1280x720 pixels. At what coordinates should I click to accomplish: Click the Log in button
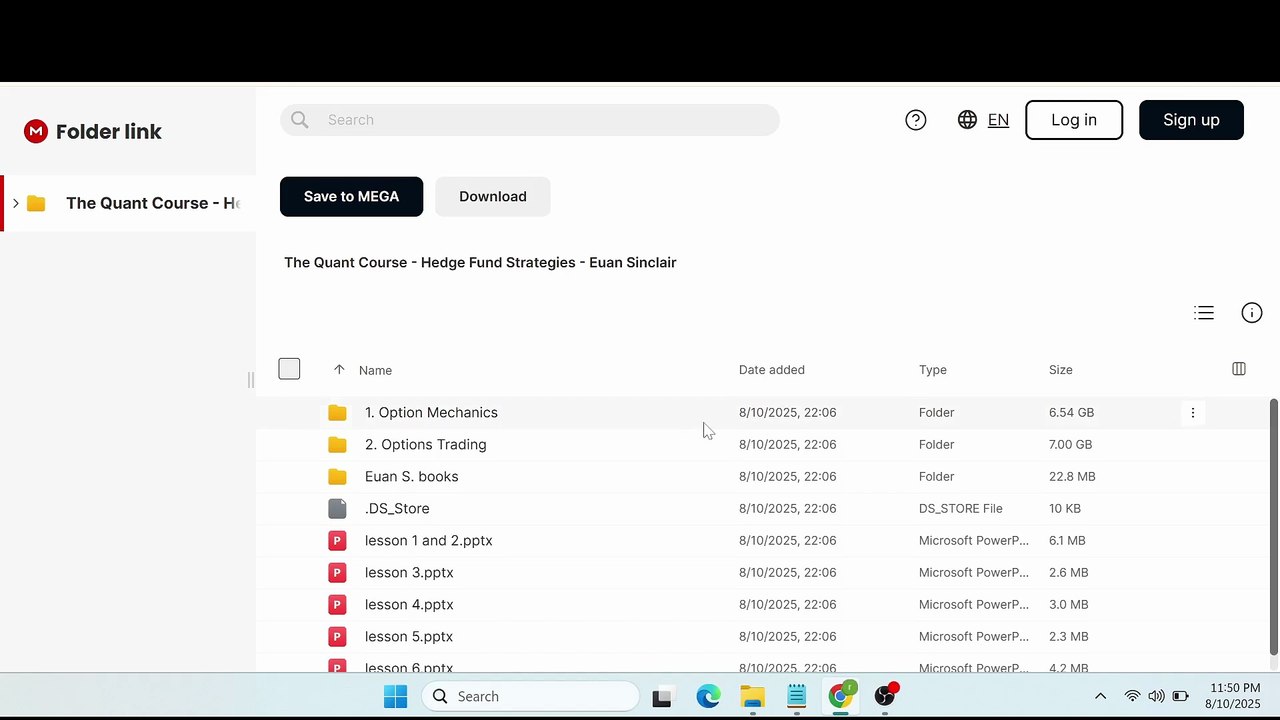[1074, 120]
